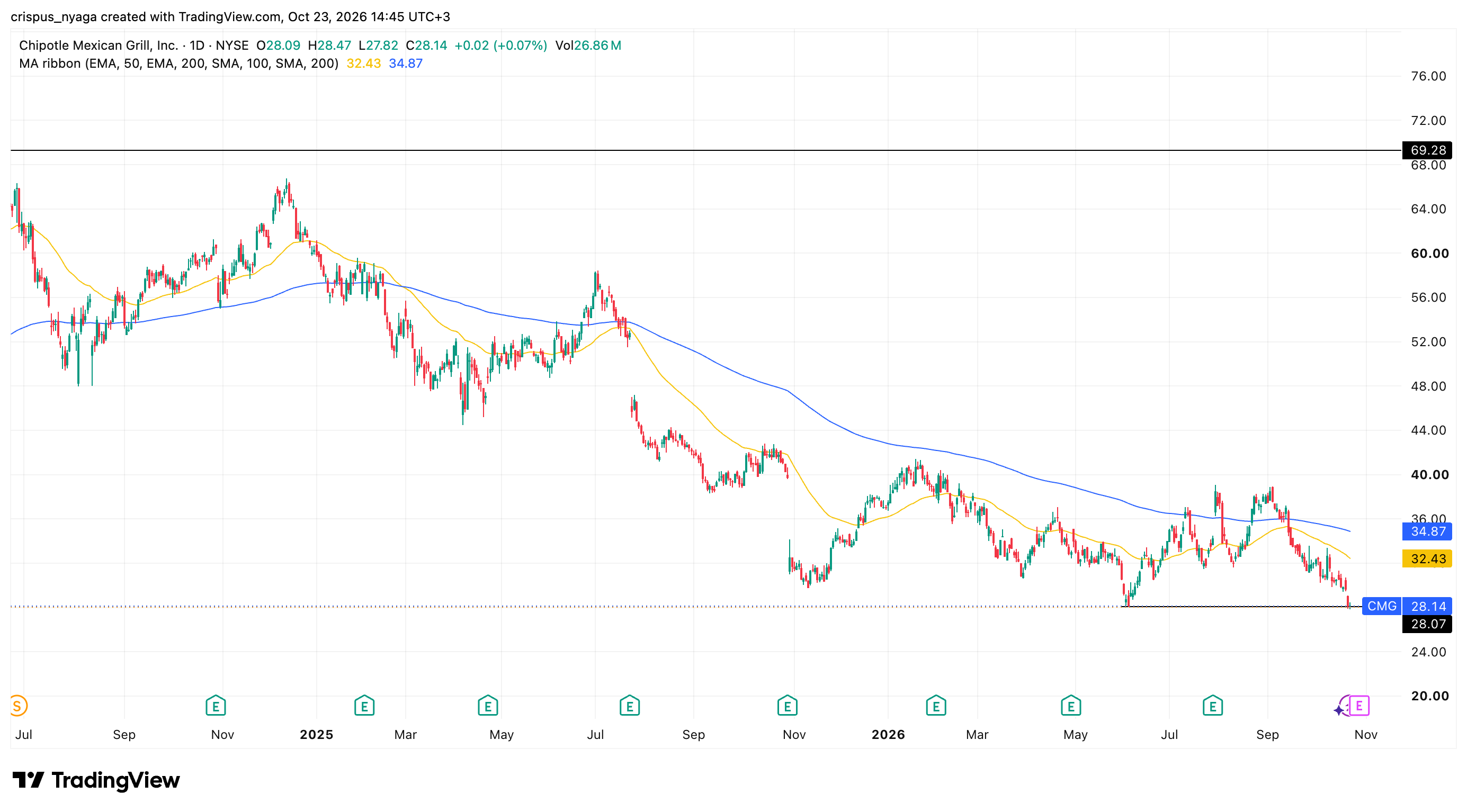
Task: Click the purple sparkle star icon
Action: pyautogui.click(x=1339, y=710)
